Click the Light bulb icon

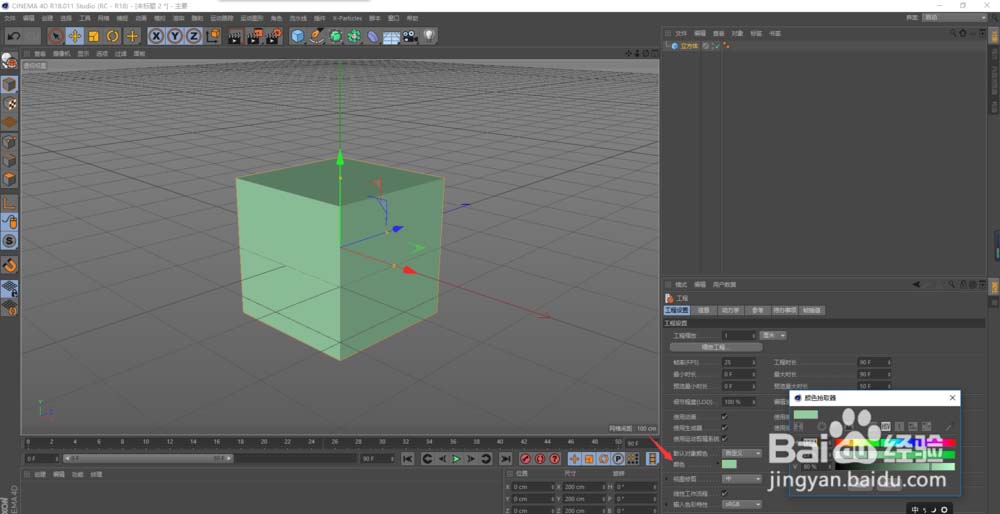coord(429,36)
